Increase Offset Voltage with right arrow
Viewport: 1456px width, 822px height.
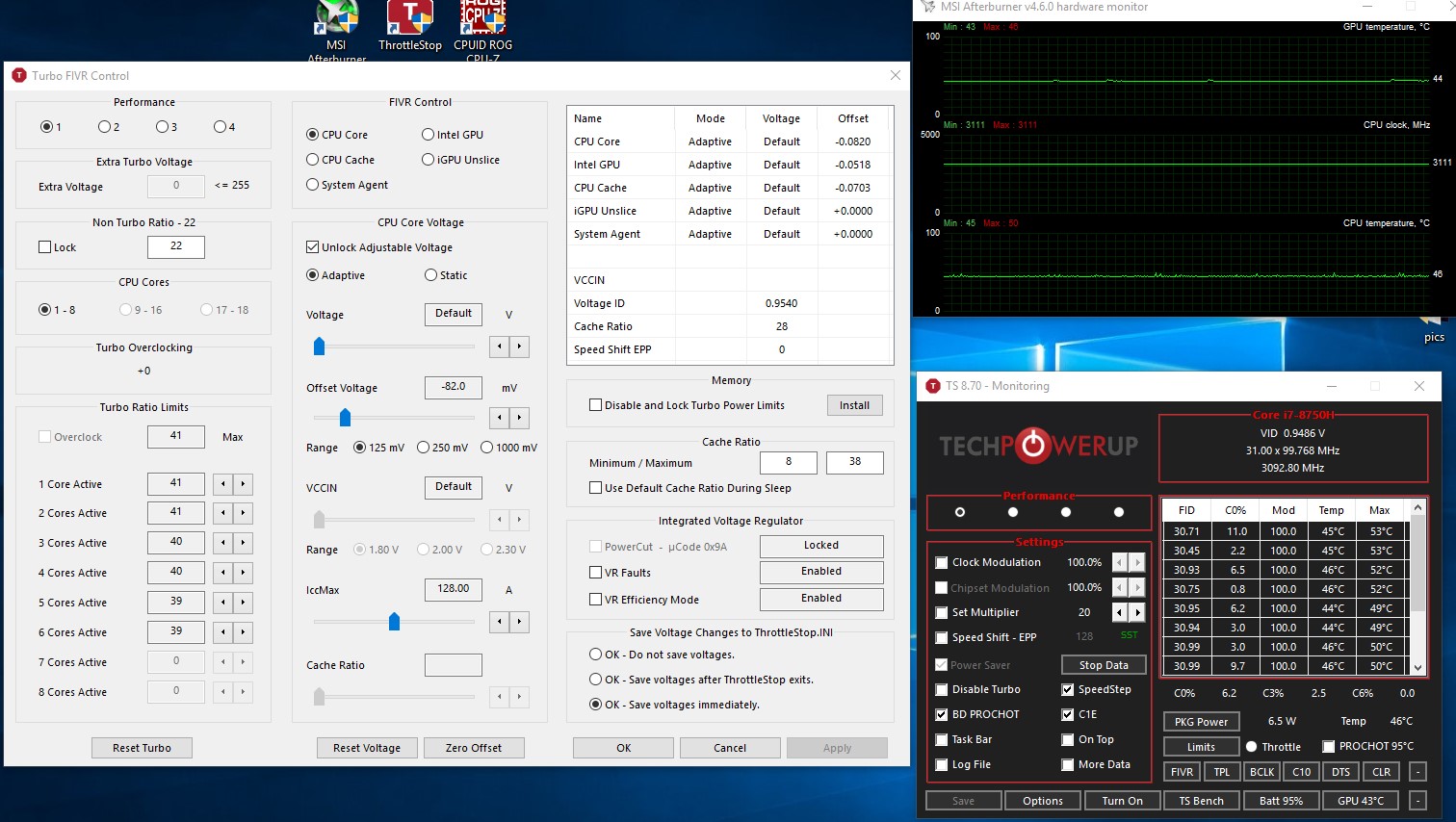519,418
